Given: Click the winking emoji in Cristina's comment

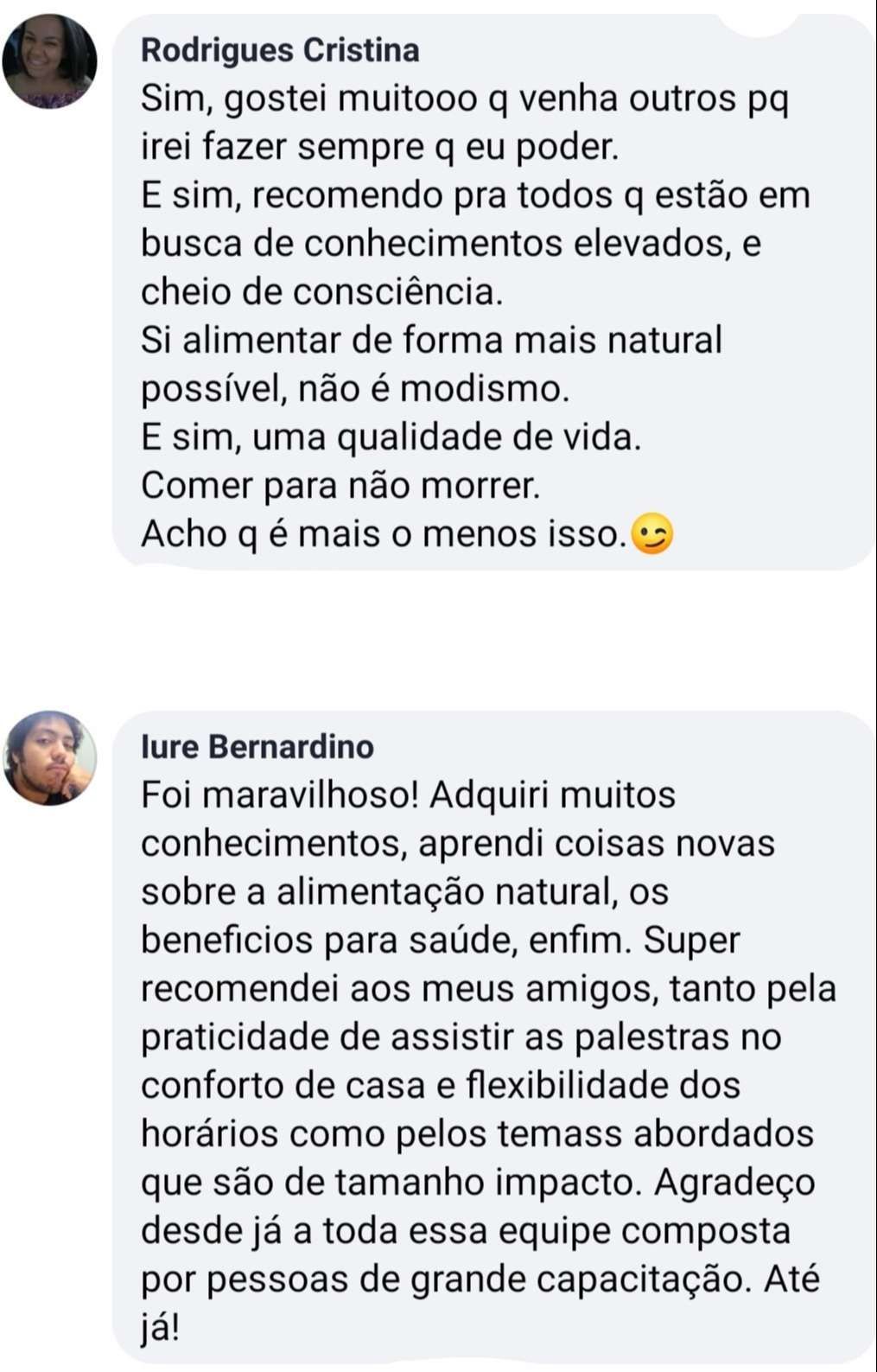Looking at the screenshot, I should pyautogui.click(x=651, y=534).
